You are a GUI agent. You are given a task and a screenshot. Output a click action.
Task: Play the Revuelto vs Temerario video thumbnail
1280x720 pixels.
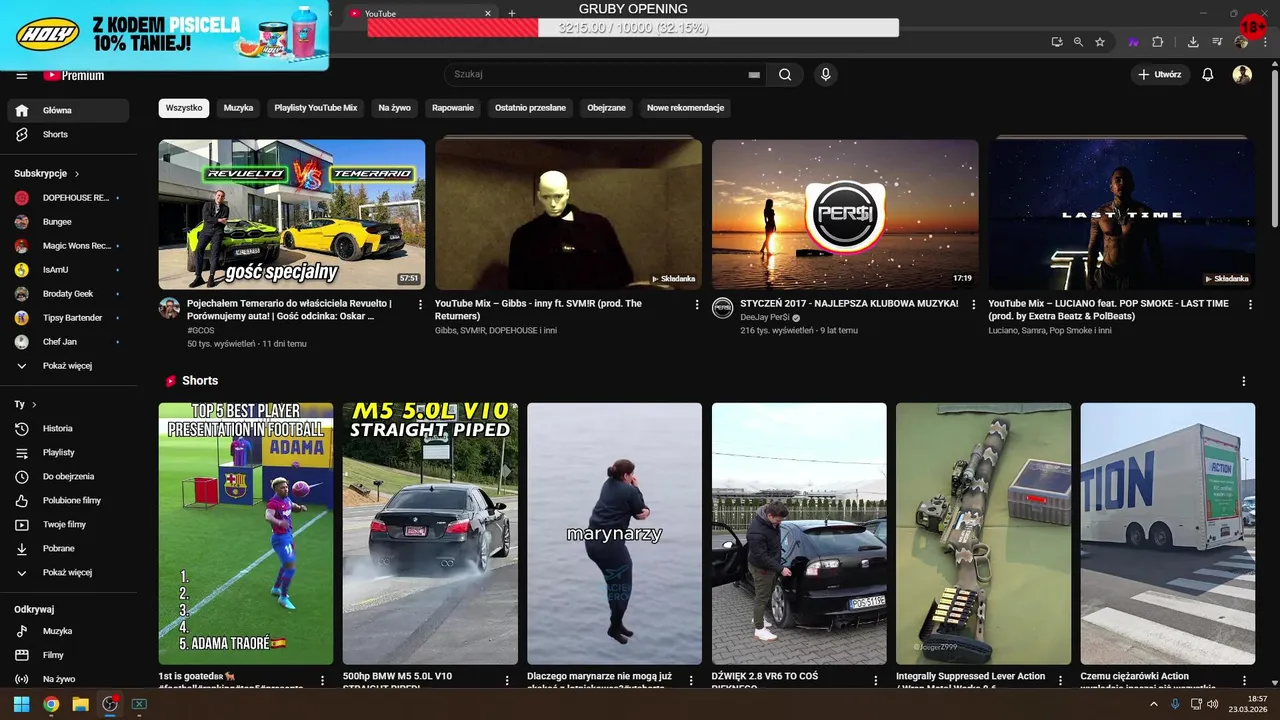tap(292, 214)
